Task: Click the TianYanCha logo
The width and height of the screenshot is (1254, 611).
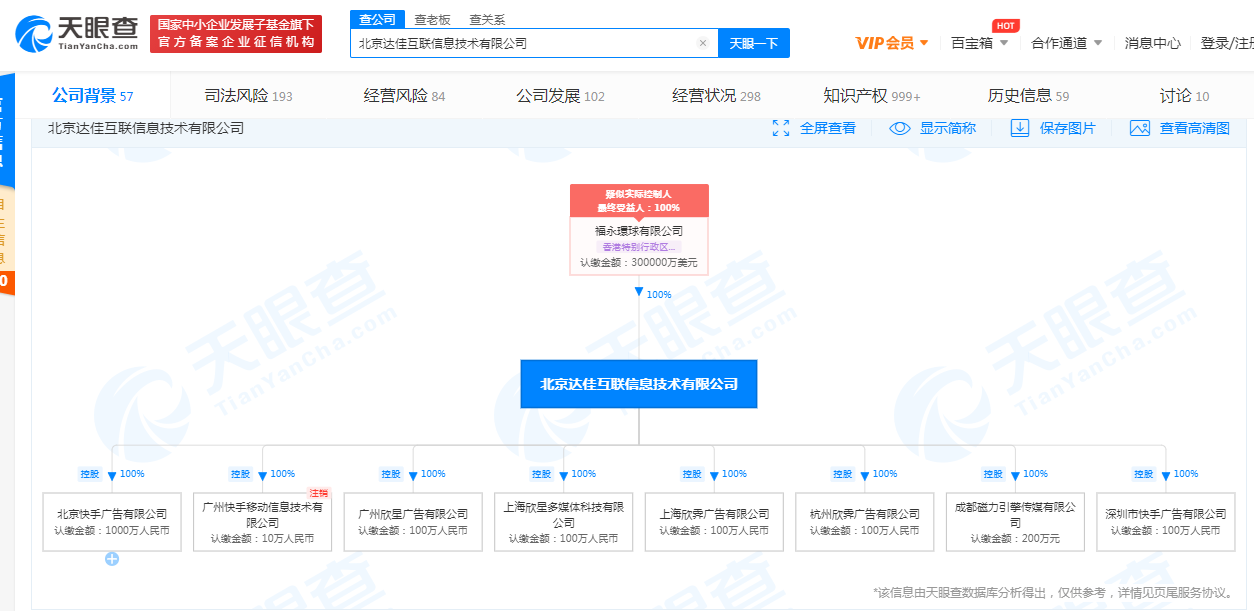Action: [77, 33]
